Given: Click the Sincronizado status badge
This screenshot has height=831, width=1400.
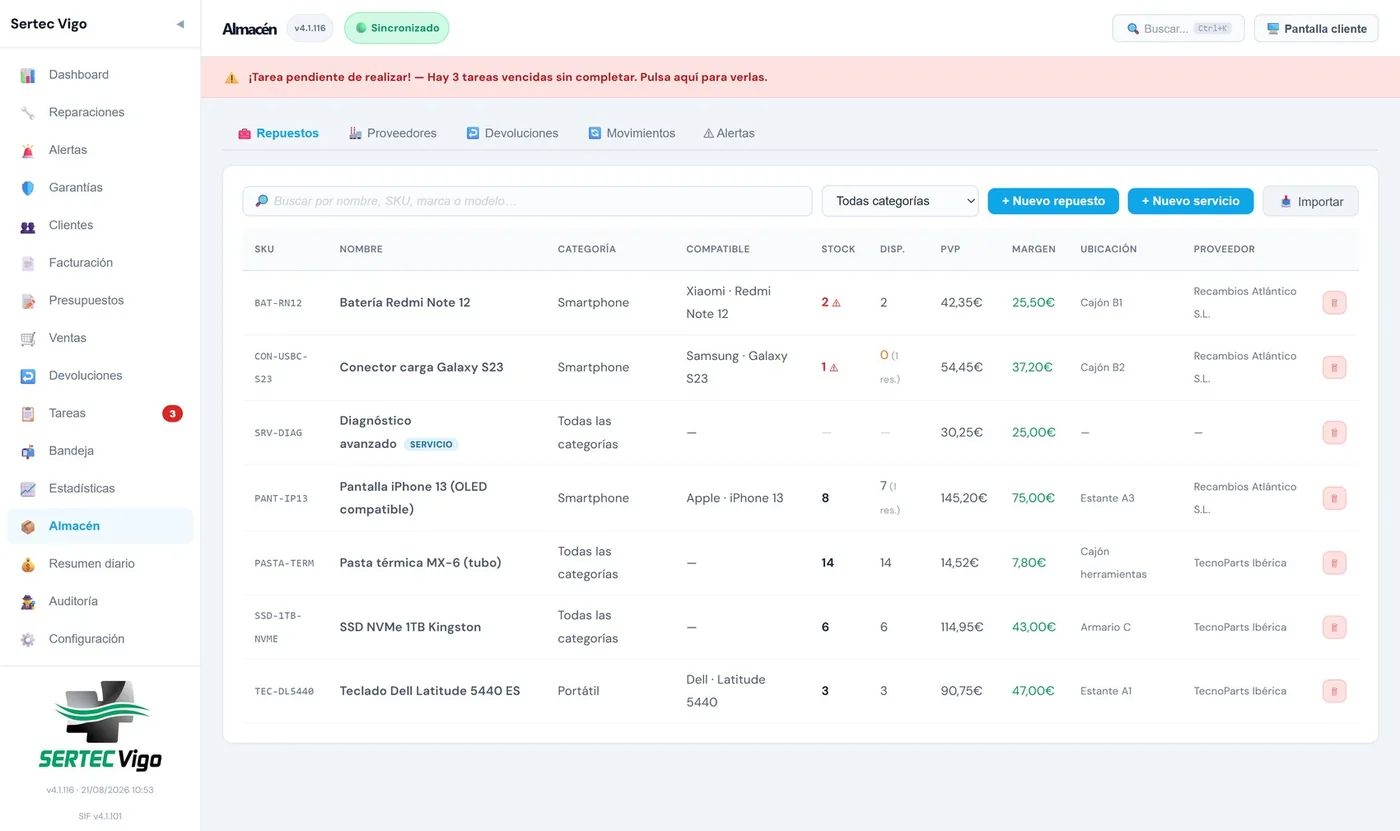Looking at the screenshot, I should [x=397, y=28].
